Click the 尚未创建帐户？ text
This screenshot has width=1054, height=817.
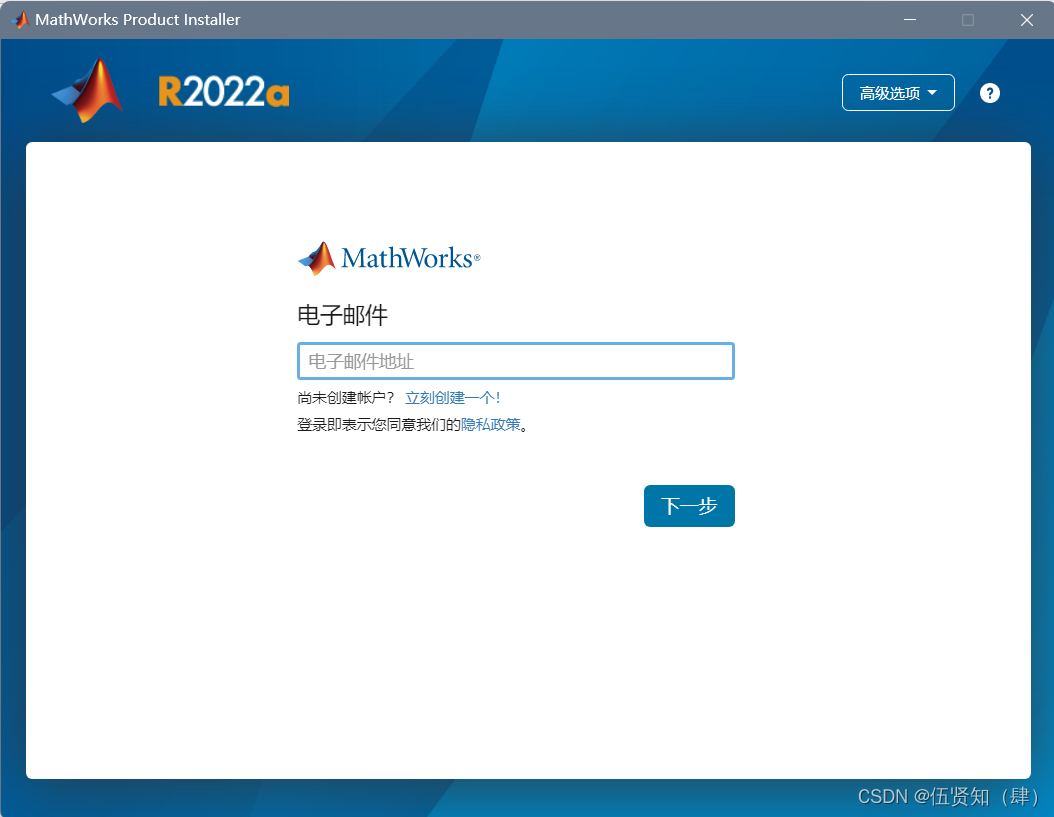(x=346, y=398)
